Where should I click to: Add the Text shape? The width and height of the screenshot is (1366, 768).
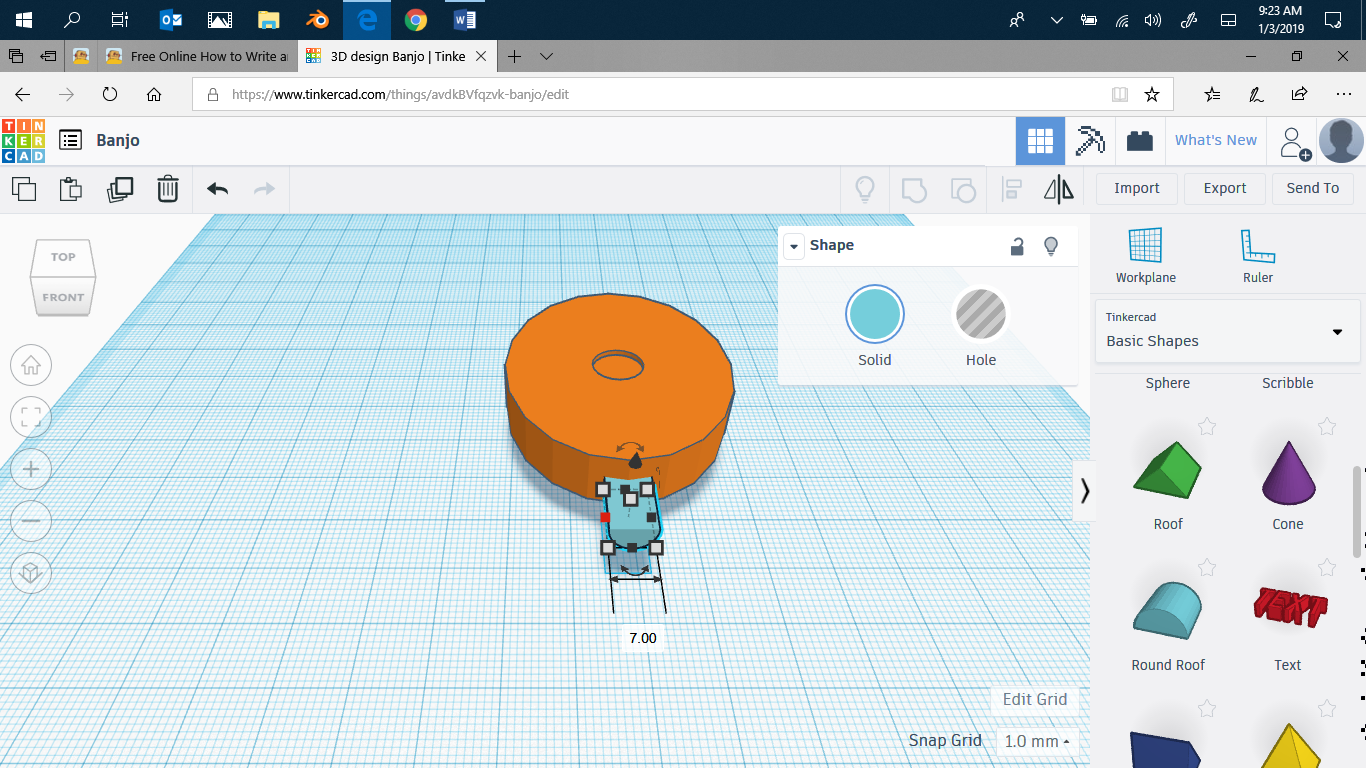[x=1290, y=606]
